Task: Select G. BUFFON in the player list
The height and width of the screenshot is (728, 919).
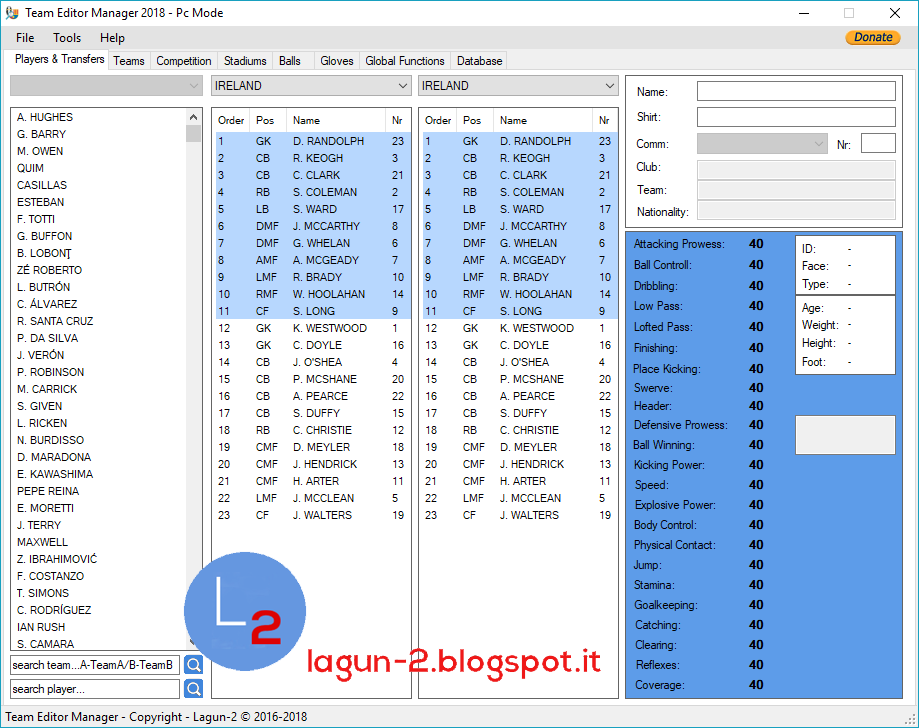Action: (45, 236)
